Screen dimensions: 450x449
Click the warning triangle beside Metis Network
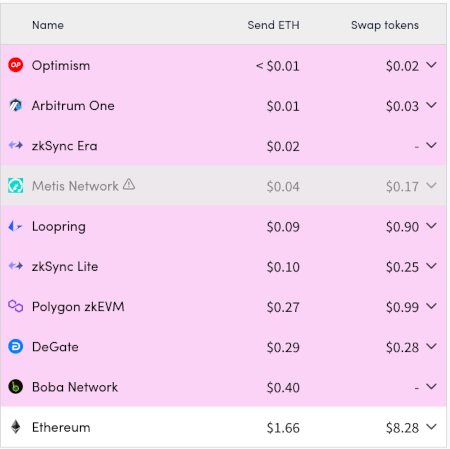tap(129, 184)
